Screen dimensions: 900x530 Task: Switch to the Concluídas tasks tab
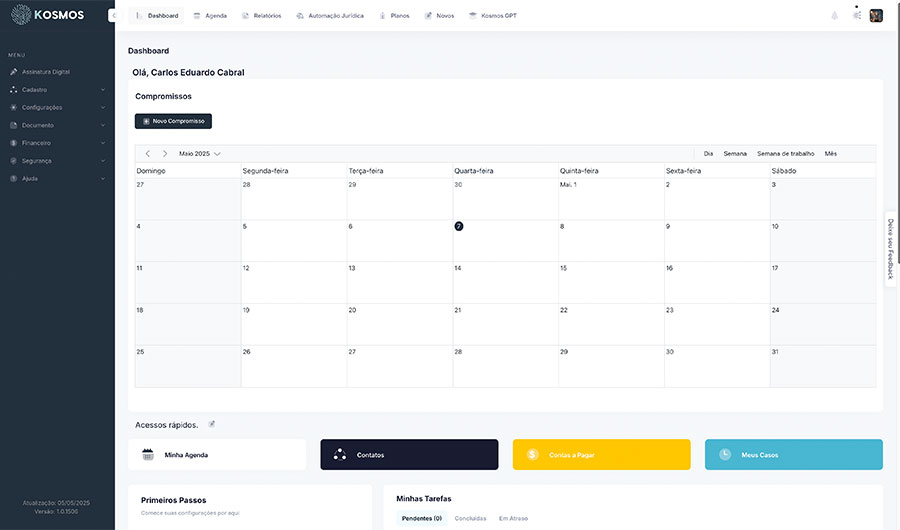click(470, 518)
